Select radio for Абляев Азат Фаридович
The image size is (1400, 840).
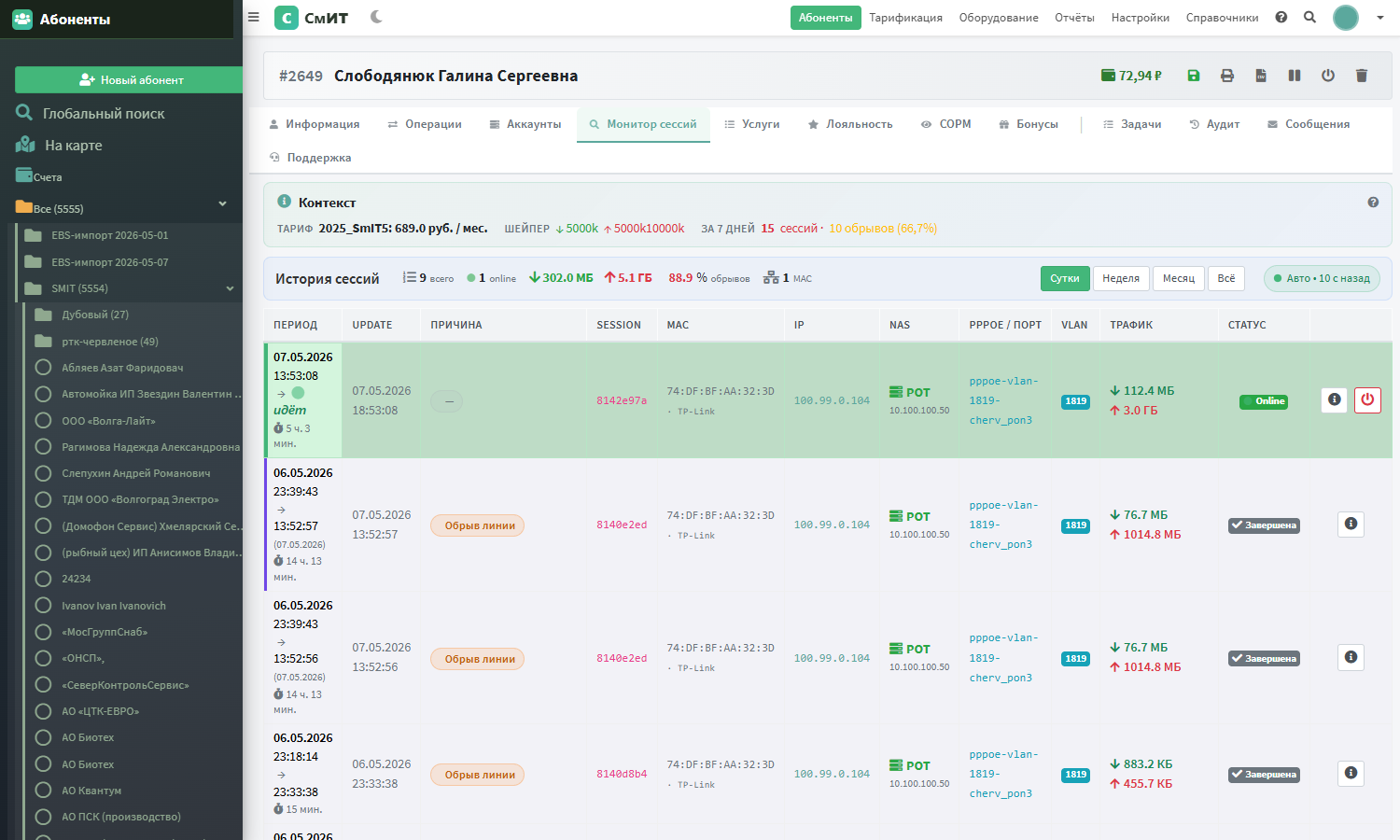43,368
